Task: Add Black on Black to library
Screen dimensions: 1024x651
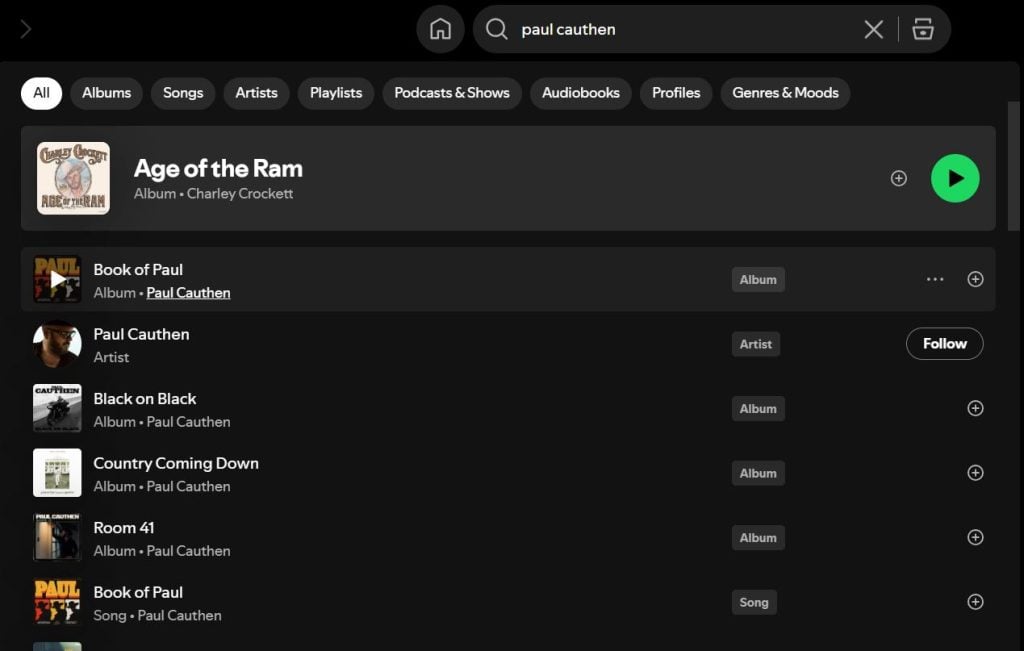Action: (x=975, y=408)
